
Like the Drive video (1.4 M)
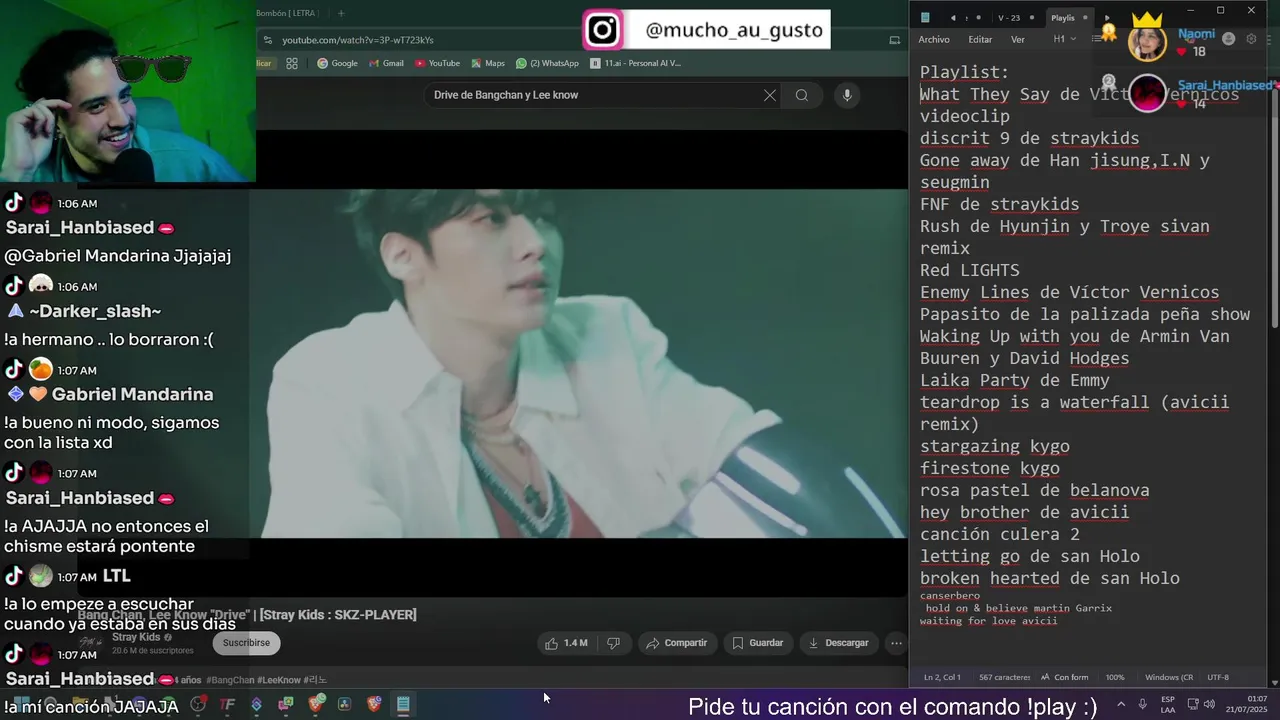(x=567, y=643)
